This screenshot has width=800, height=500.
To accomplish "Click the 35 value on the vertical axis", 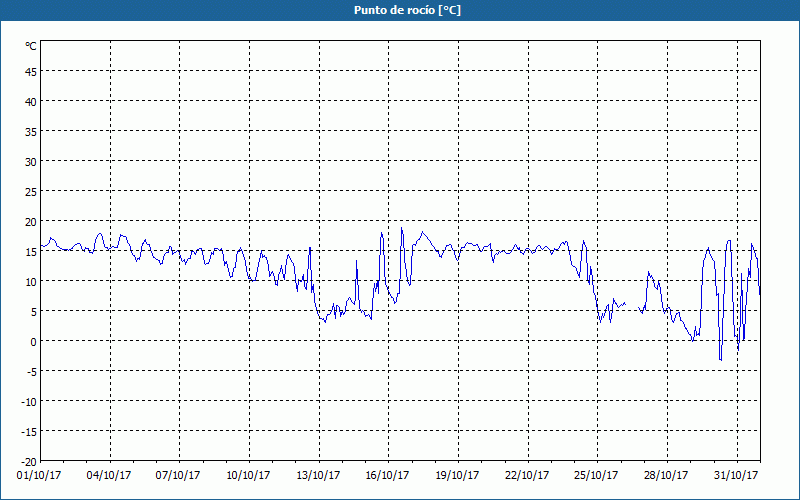I will click(31, 132).
